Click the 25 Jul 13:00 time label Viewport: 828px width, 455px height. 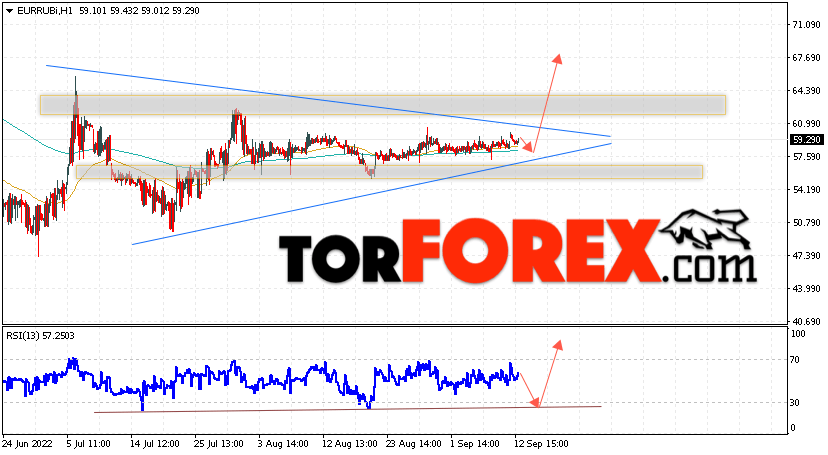tap(219, 444)
